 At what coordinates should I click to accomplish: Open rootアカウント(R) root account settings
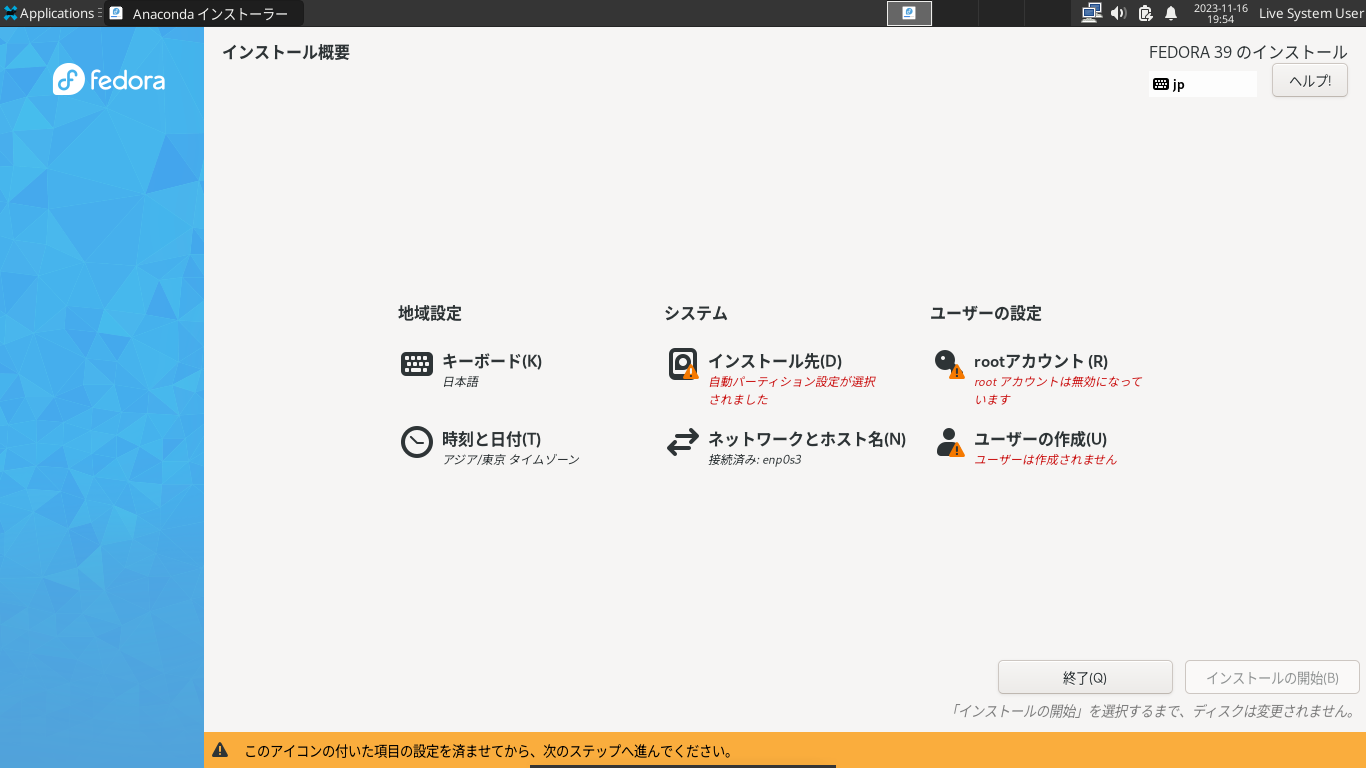(1037, 378)
